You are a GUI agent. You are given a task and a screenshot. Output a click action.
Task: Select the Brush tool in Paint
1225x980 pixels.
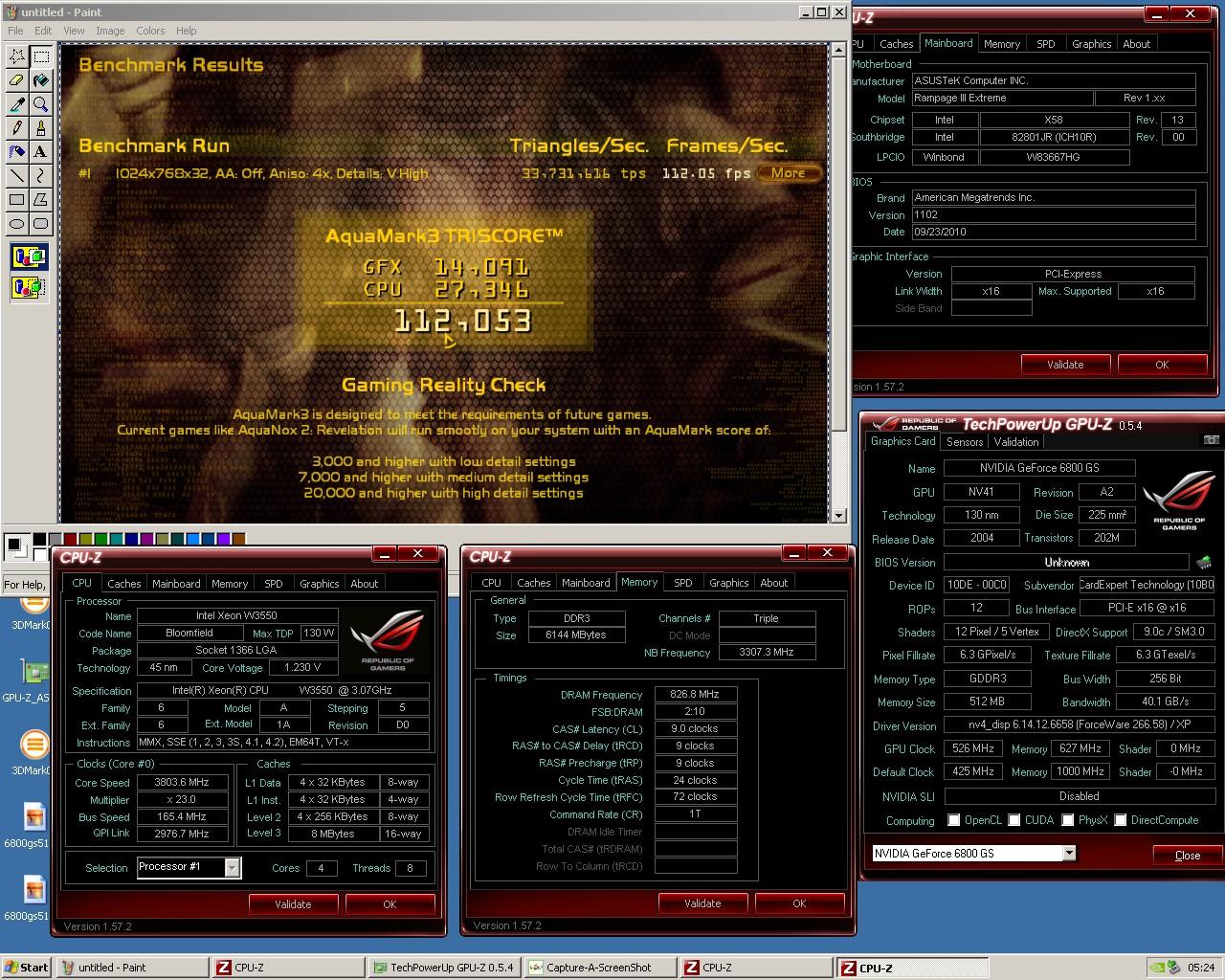pyautogui.click(x=41, y=128)
